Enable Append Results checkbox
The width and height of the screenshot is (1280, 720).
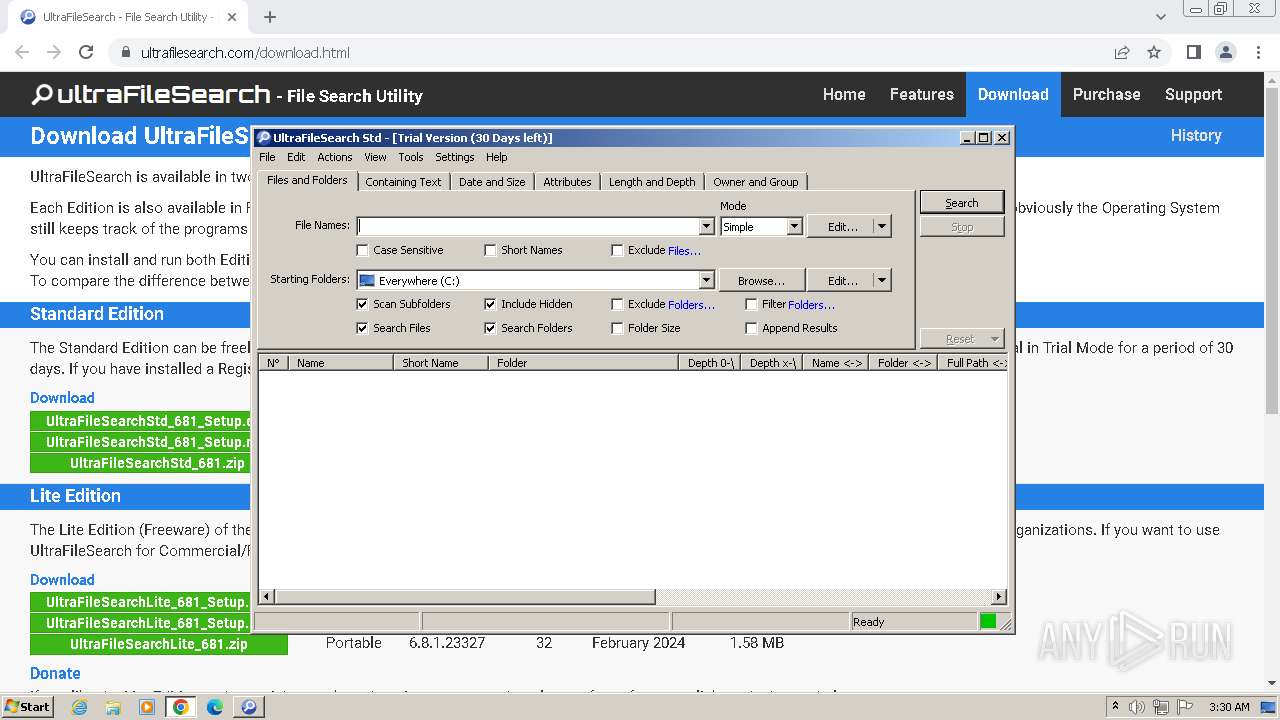pos(751,328)
